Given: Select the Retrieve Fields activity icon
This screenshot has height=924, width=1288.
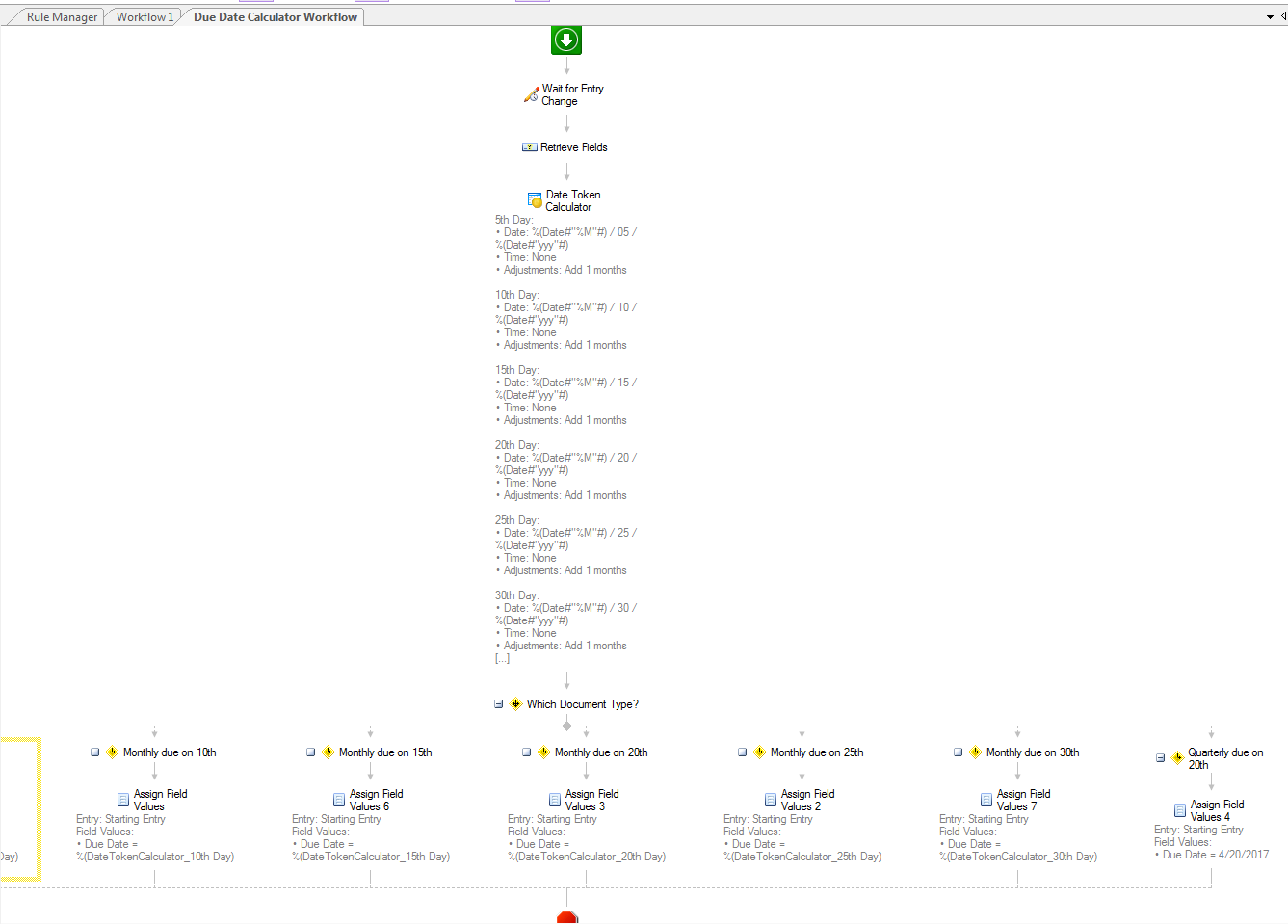Looking at the screenshot, I should (530, 147).
